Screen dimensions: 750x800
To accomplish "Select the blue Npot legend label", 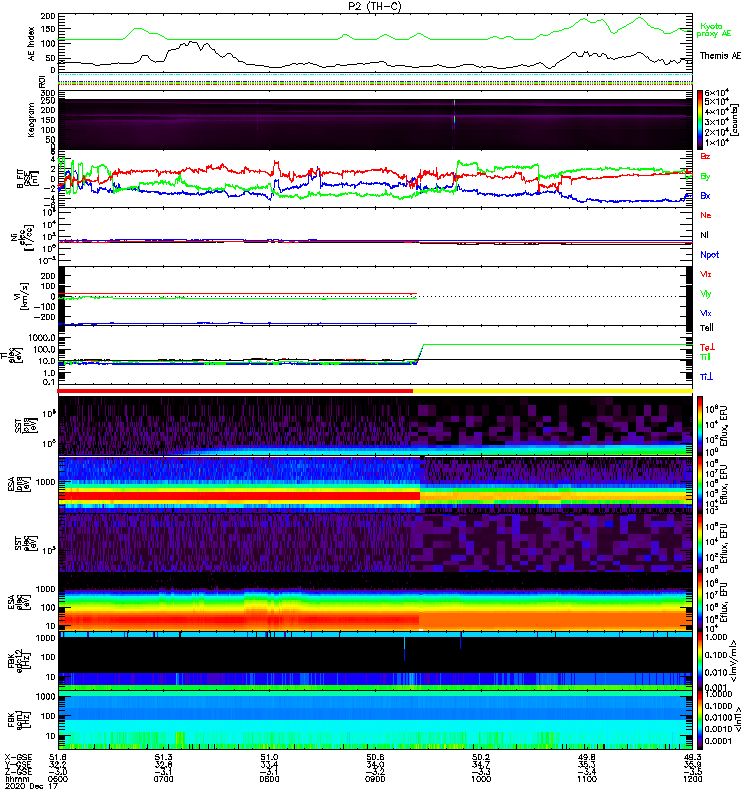I will pos(709,254).
